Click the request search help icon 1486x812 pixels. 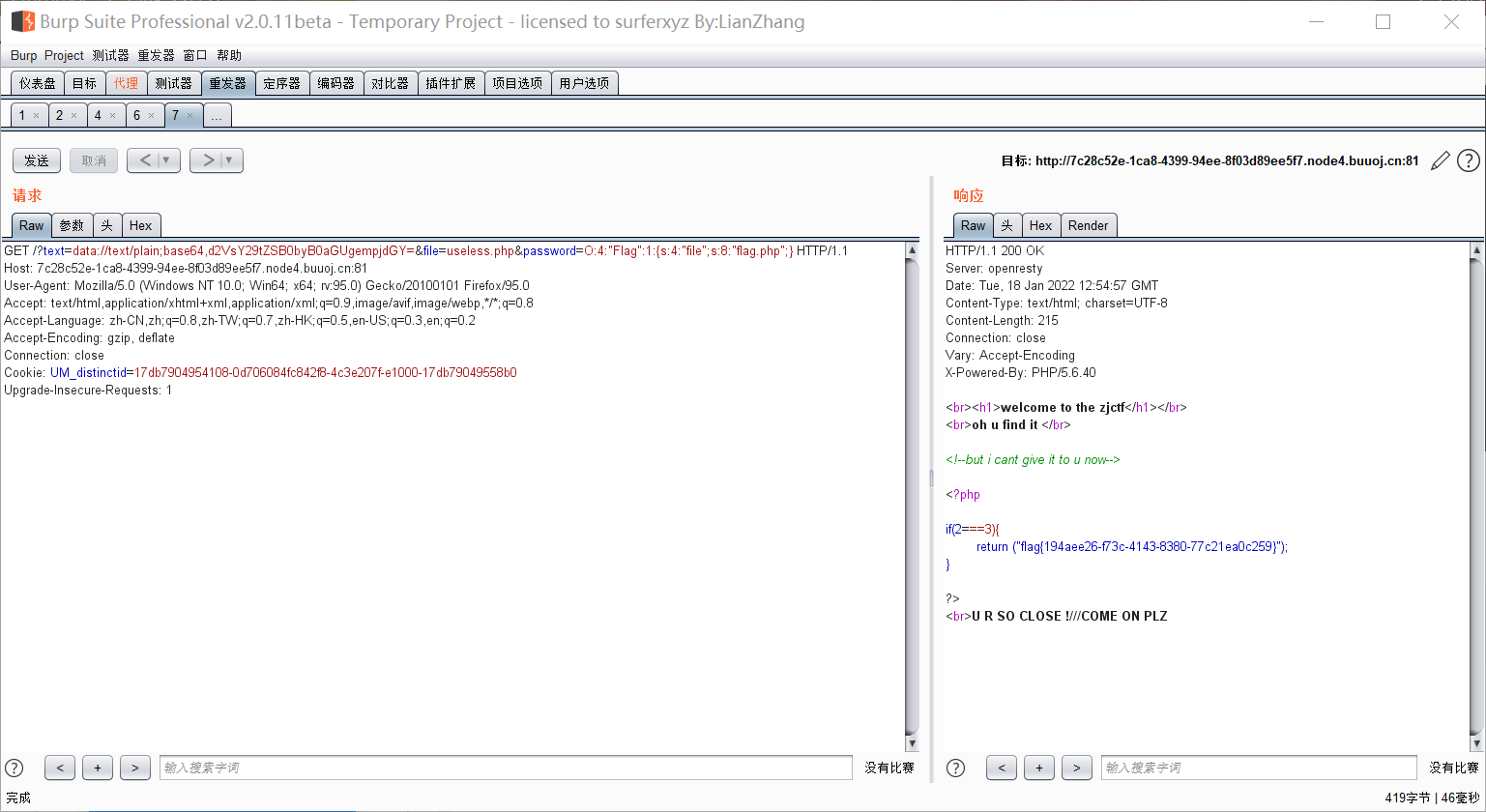coord(15,768)
